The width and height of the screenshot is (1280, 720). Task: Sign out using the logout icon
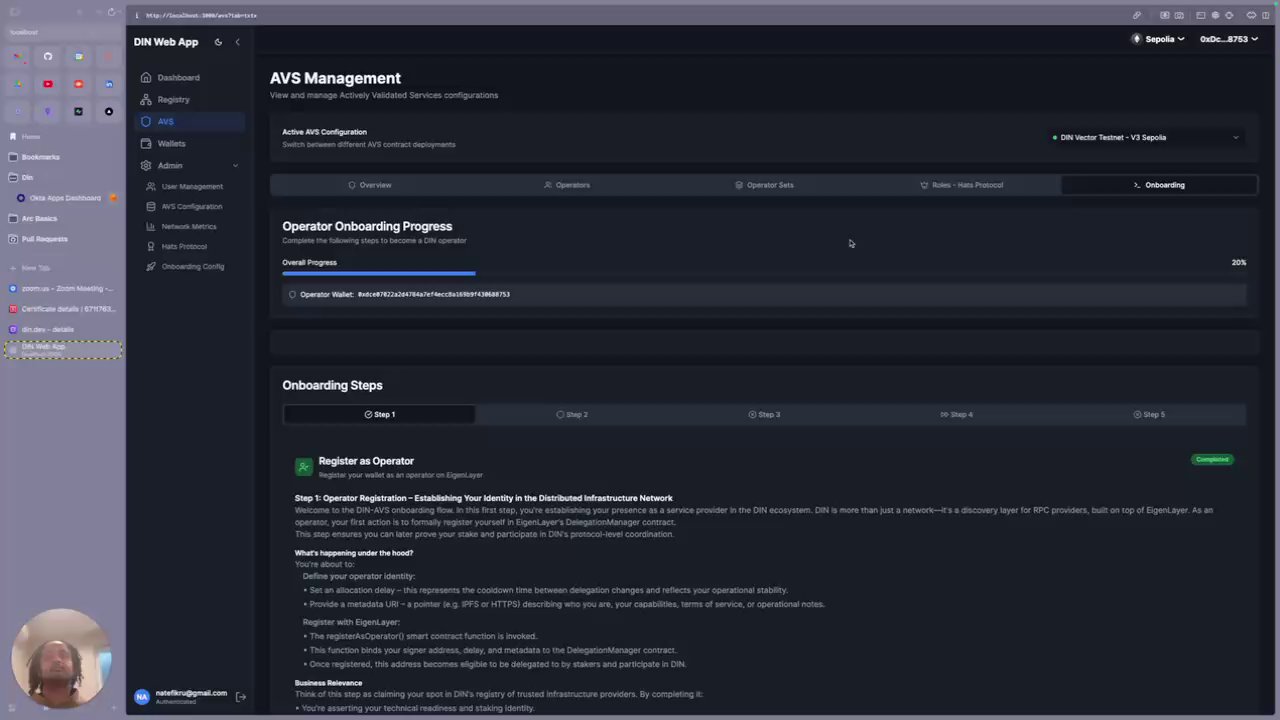[x=240, y=697]
